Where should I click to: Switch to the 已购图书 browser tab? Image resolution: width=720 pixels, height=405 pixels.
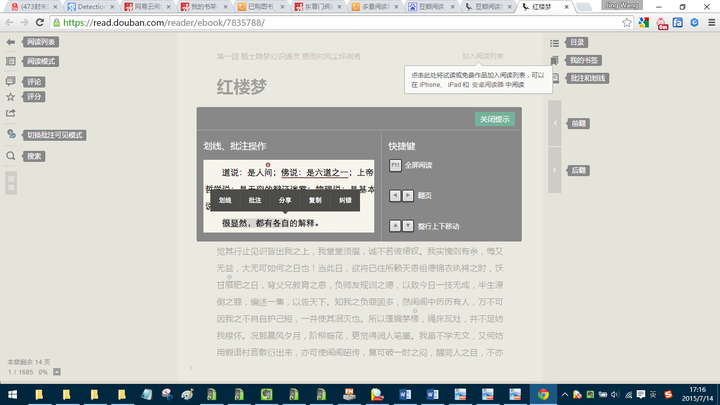click(261, 7)
